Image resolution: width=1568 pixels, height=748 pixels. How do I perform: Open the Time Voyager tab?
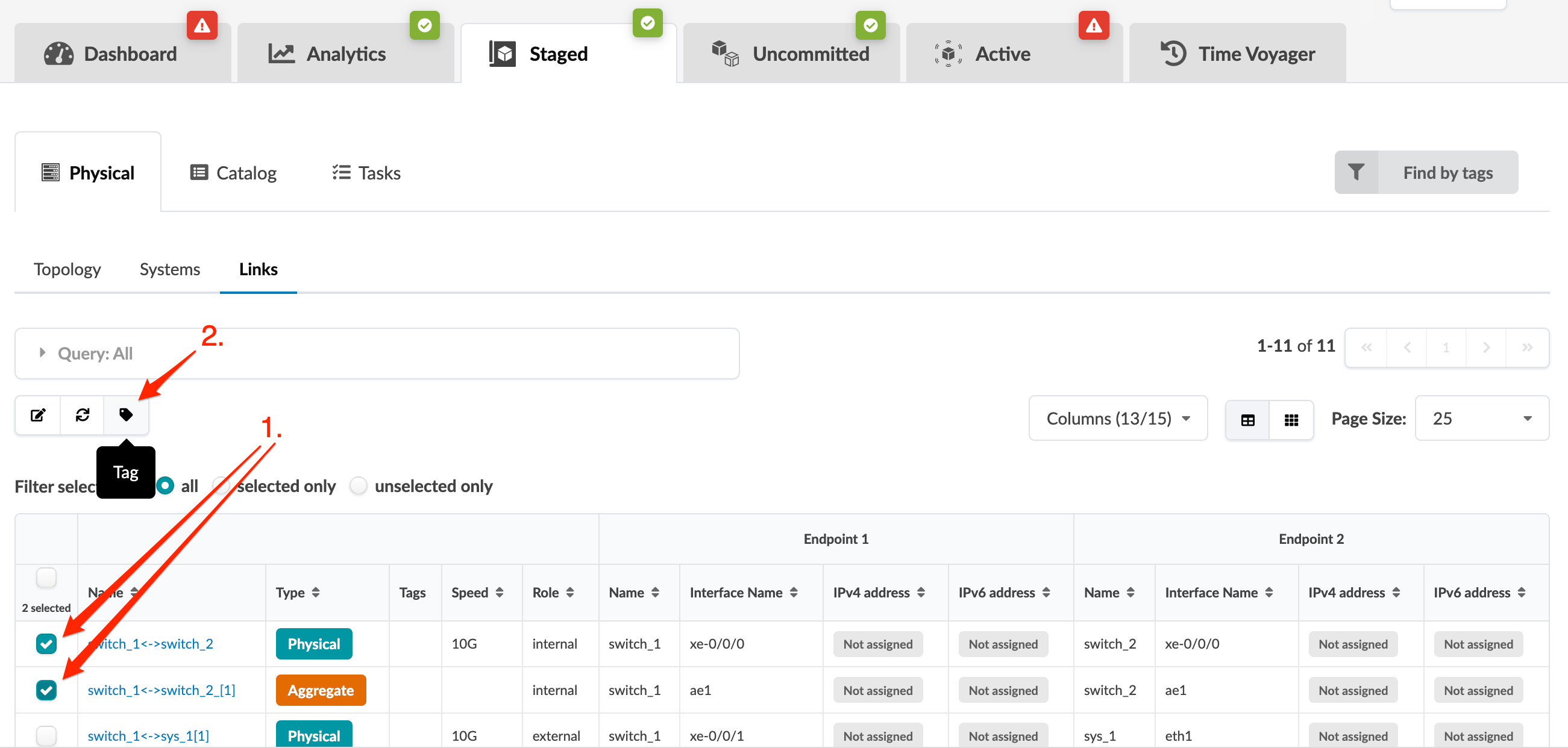point(1237,54)
